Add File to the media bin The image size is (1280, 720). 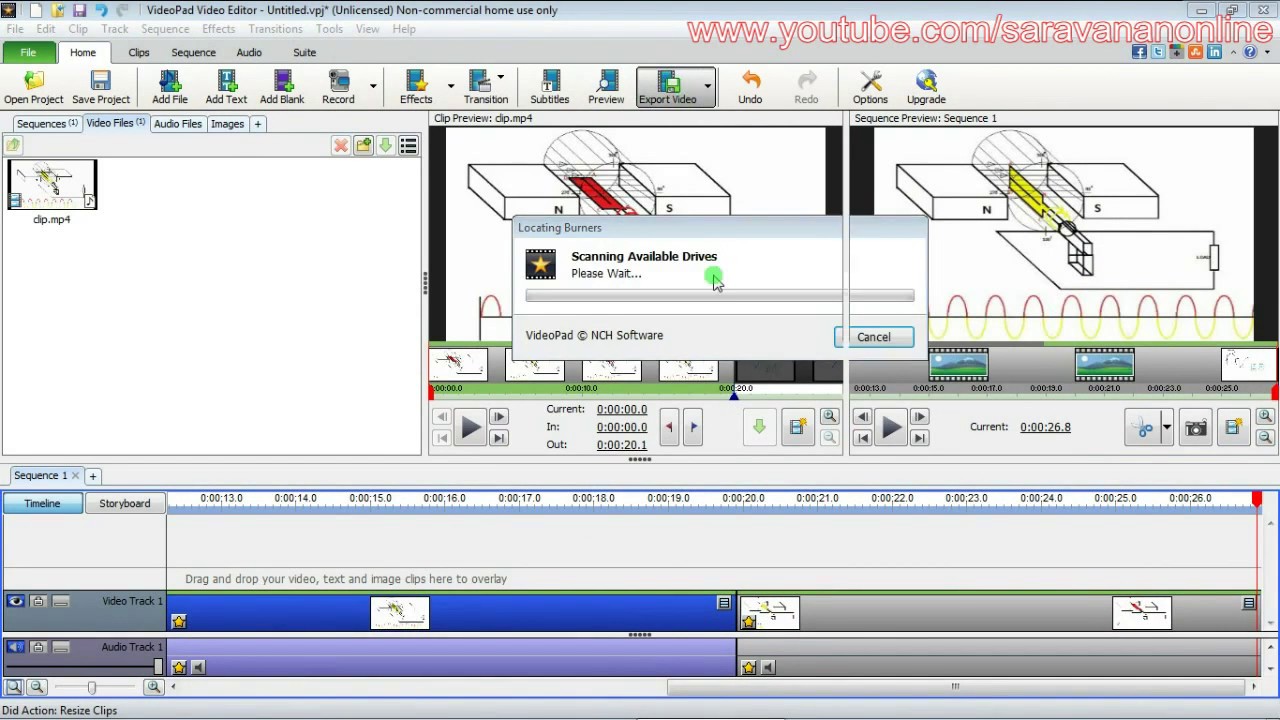pos(170,88)
